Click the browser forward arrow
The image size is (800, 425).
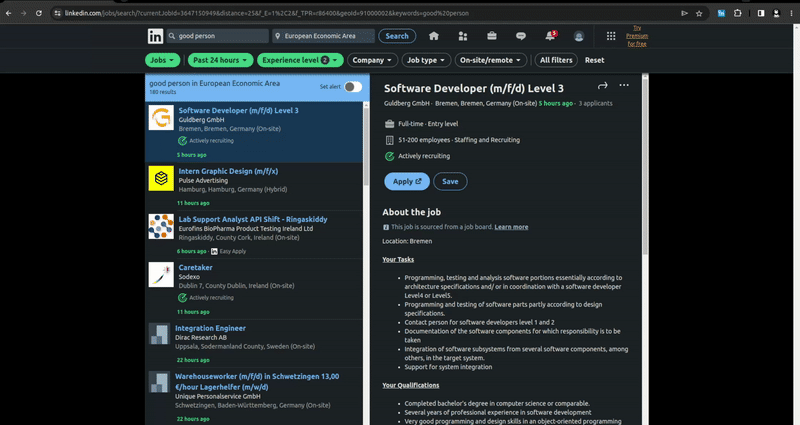point(23,13)
